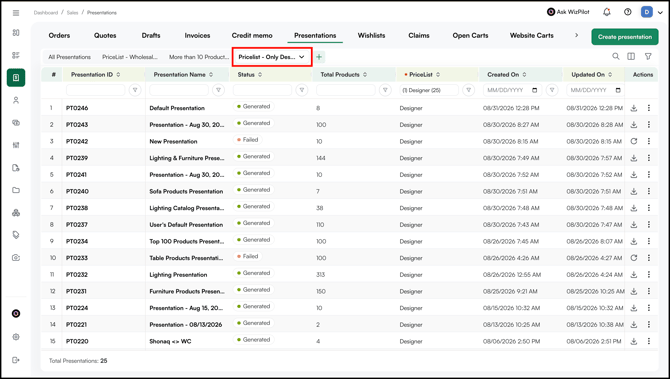This screenshot has width=670, height=379.
Task: Open filter options for Created On
Action: pos(552,90)
